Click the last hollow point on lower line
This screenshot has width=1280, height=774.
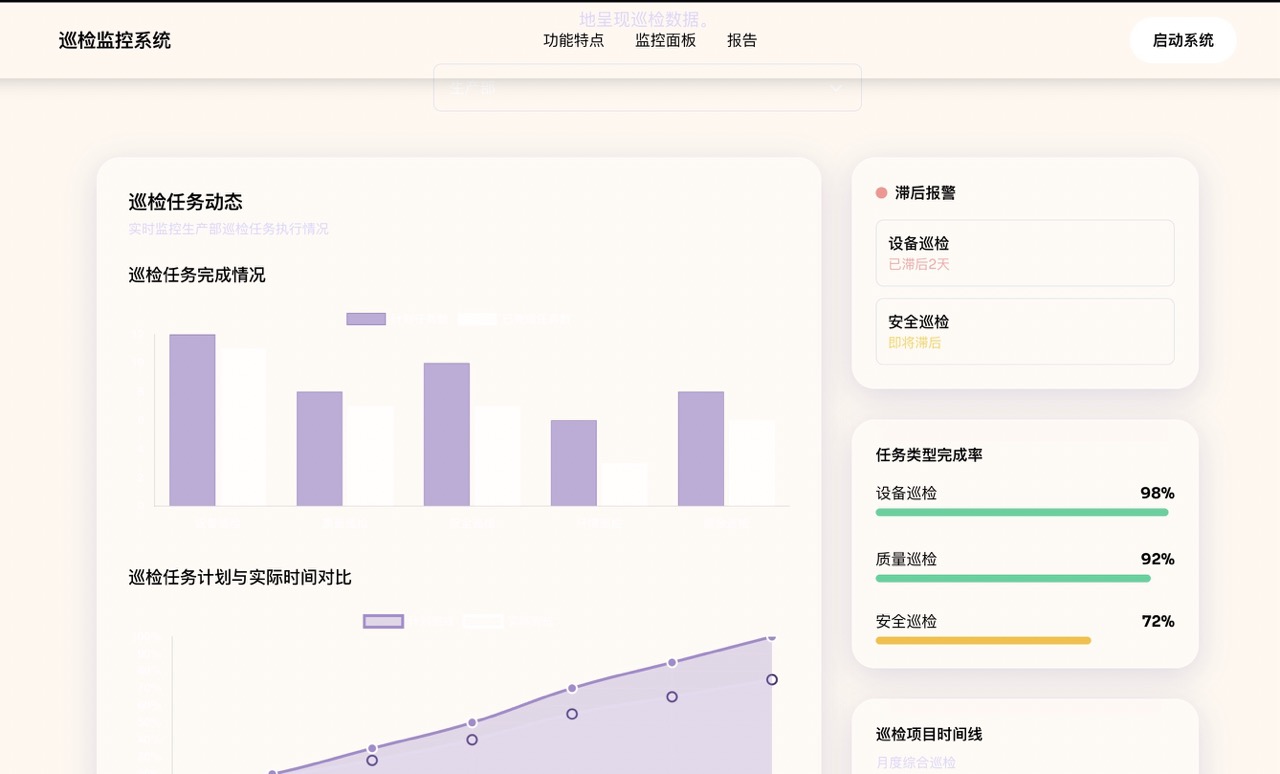click(772, 680)
